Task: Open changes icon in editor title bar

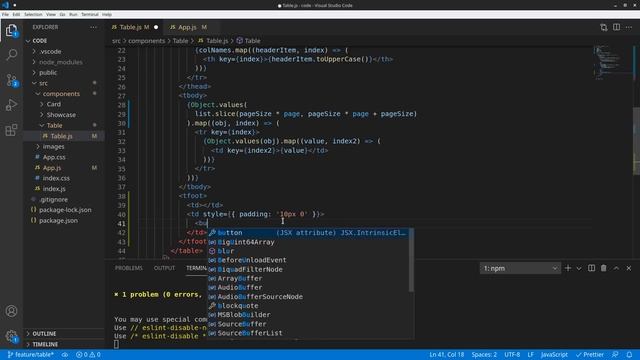Action: 604,27
